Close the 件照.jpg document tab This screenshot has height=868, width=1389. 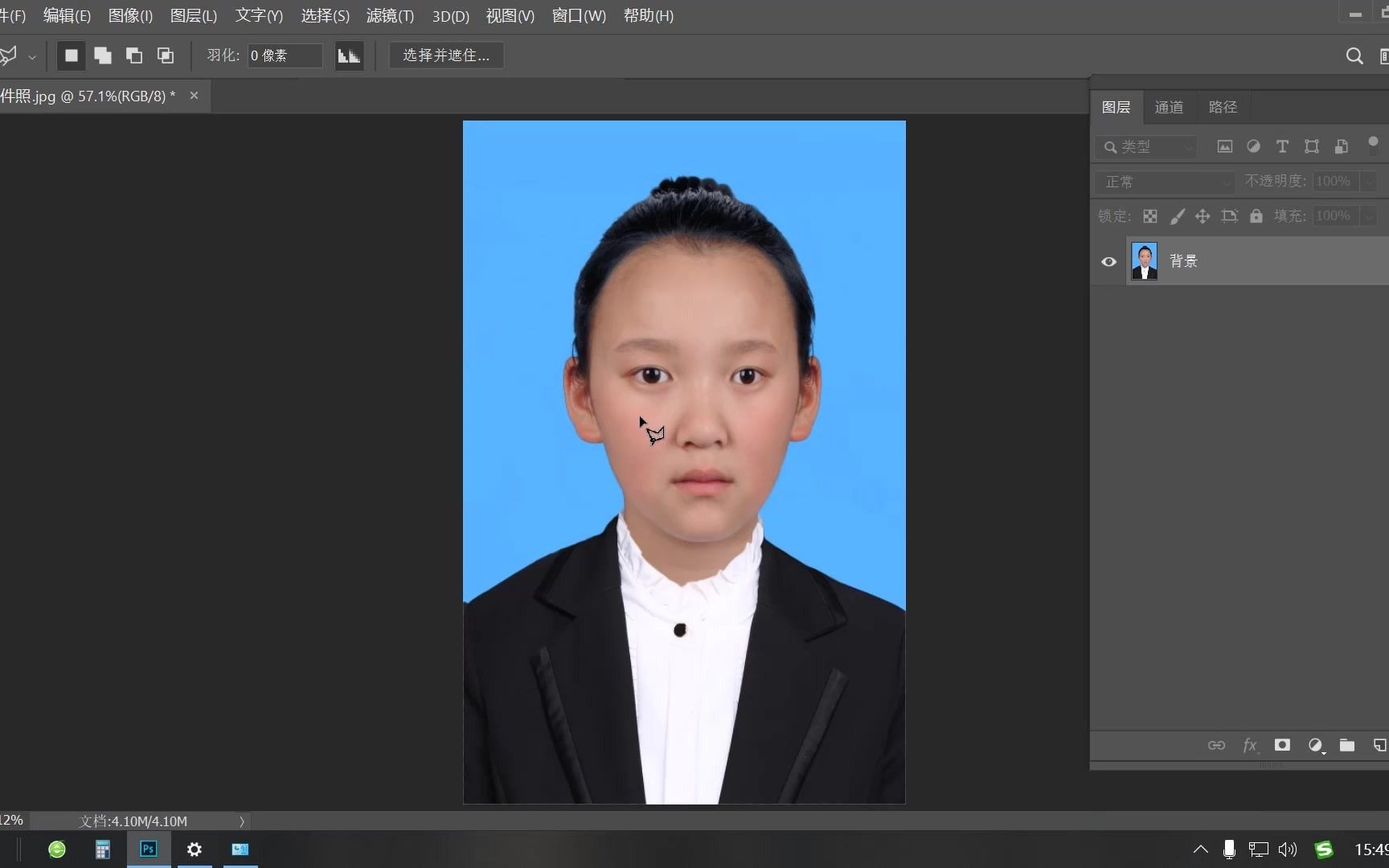(194, 96)
